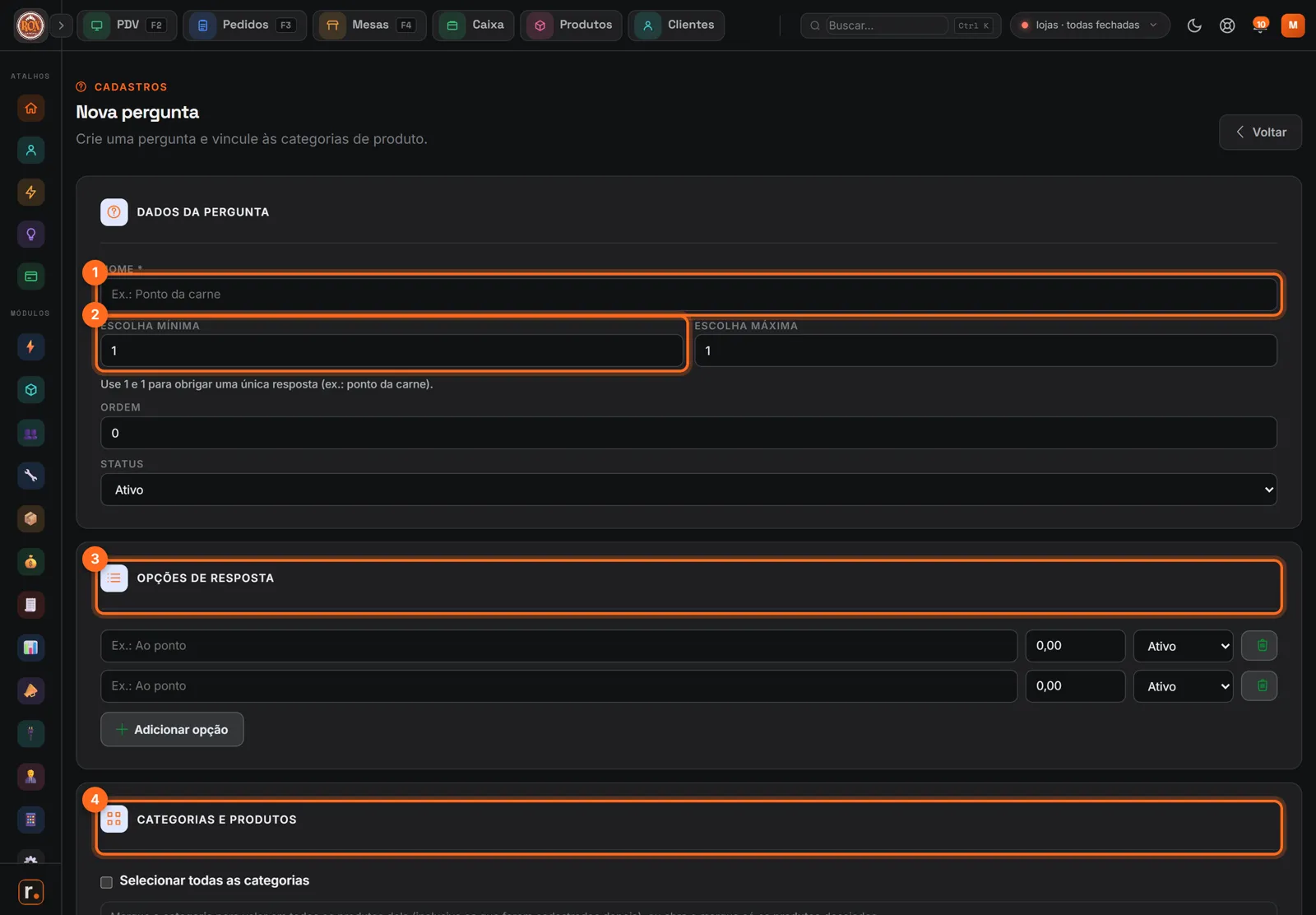The height and width of the screenshot is (915, 1316).
Task: Open the bar chart module
Action: 30,648
